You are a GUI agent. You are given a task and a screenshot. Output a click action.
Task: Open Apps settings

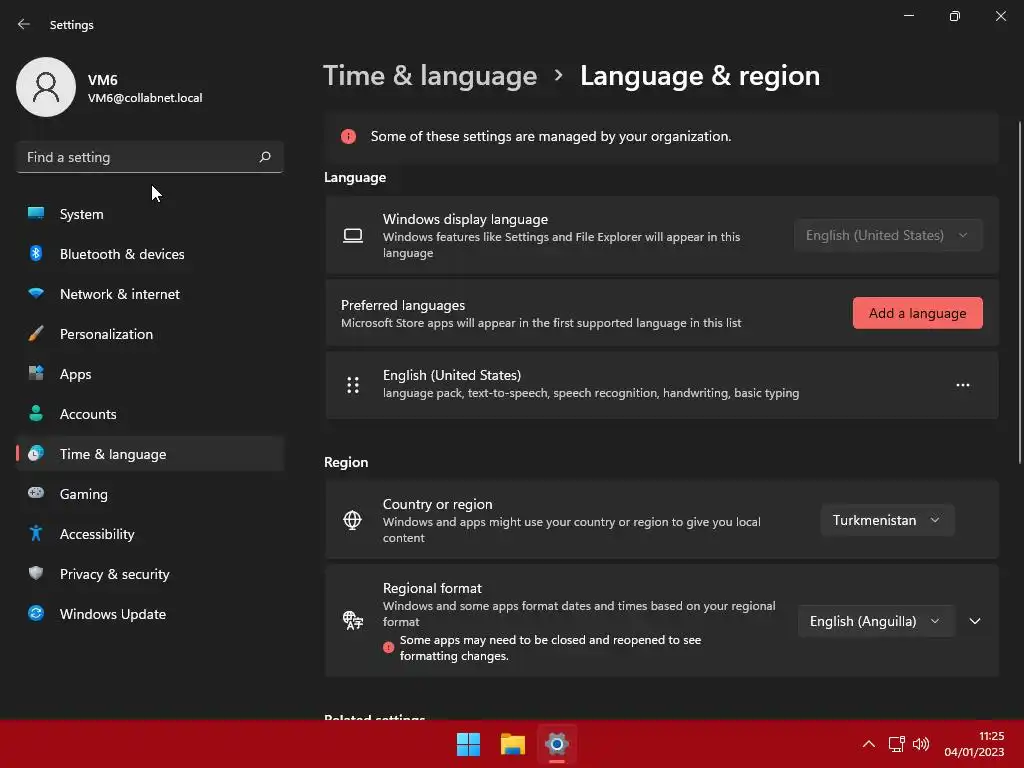[150, 374]
